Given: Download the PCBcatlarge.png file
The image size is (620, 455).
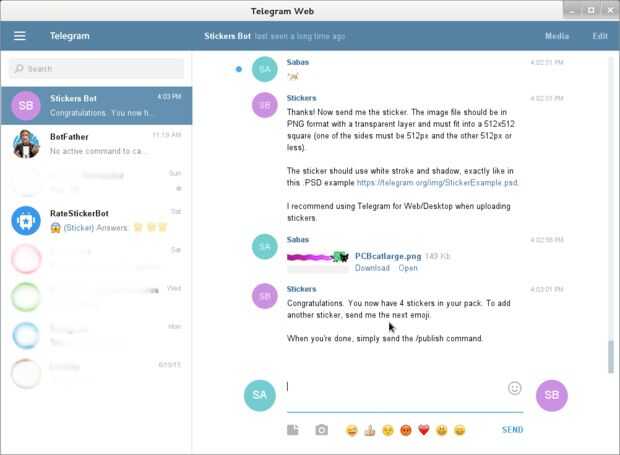Looking at the screenshot, I should click(372, 268).
